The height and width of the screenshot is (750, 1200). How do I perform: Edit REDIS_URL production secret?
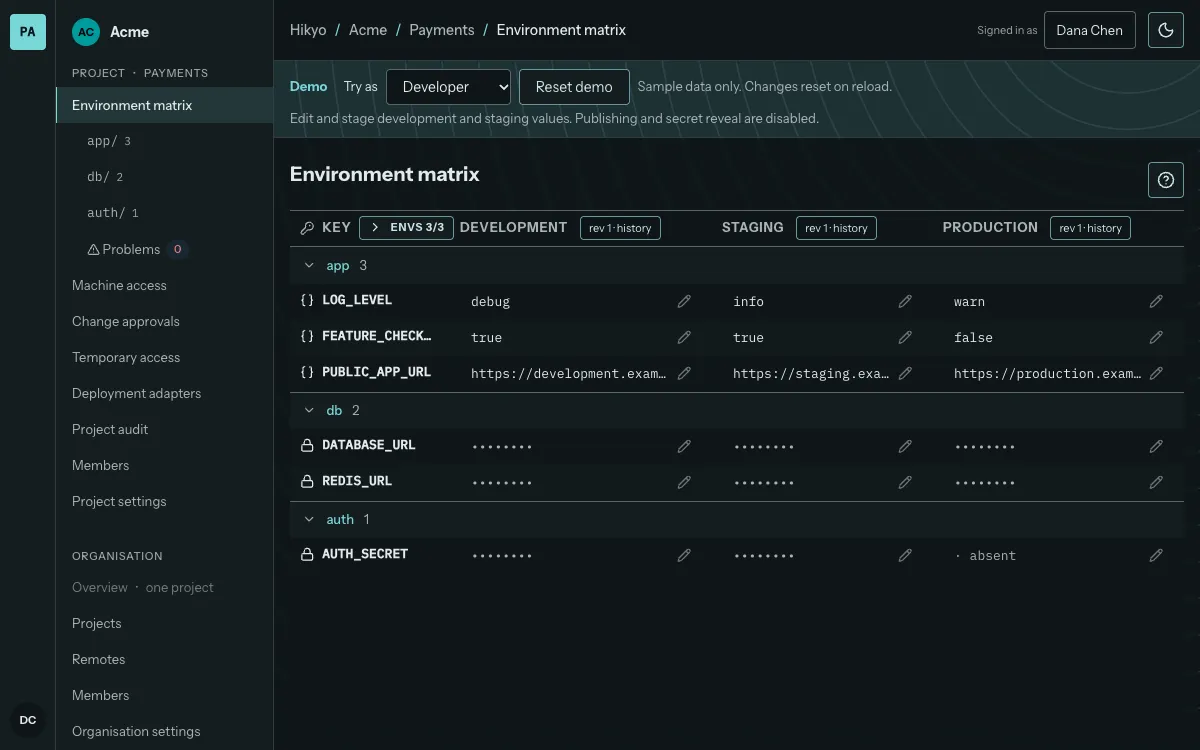pos(1156,482)
